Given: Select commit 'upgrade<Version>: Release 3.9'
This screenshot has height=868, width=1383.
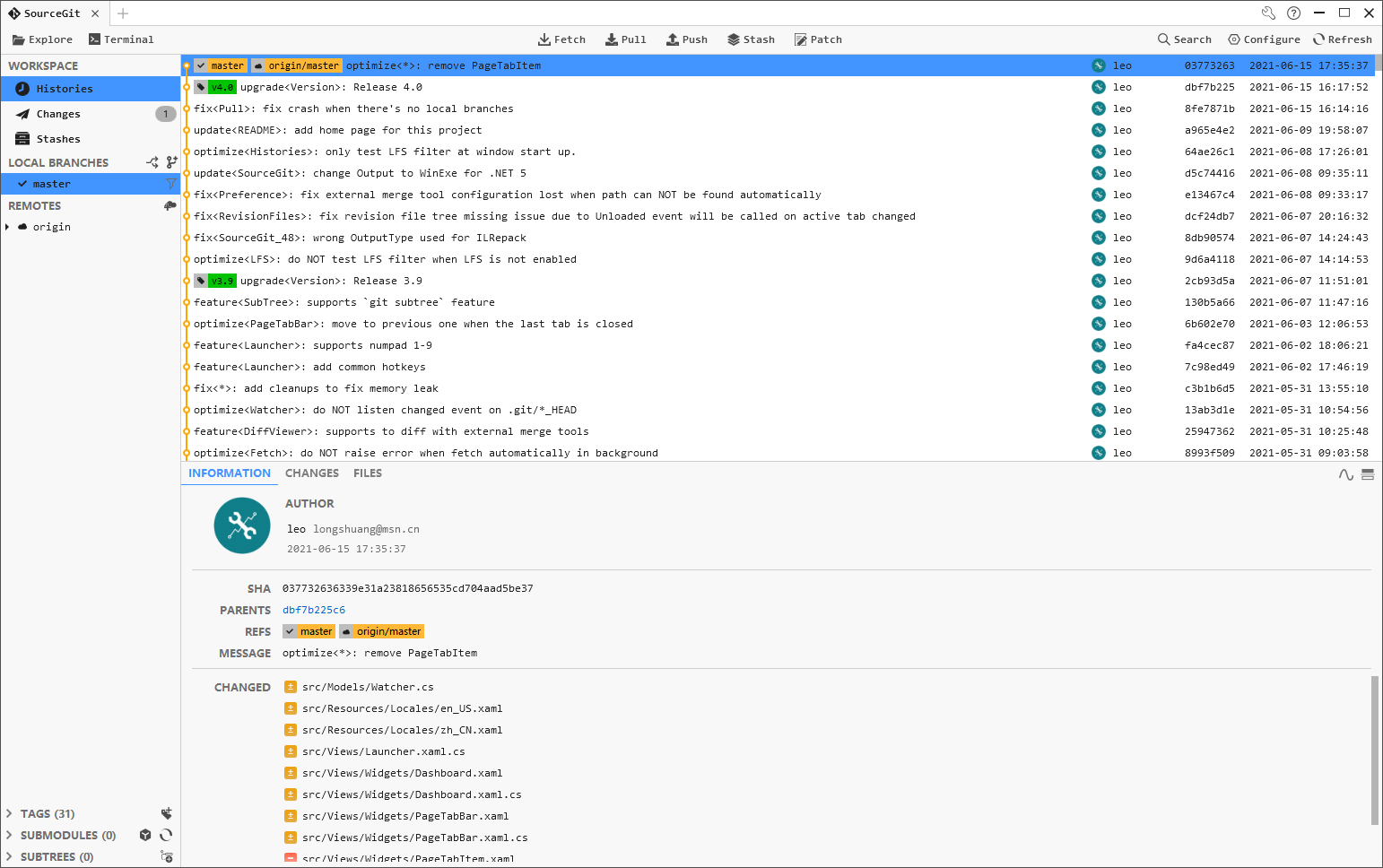Looking at the screenshot, I should [x=778, y=281].
